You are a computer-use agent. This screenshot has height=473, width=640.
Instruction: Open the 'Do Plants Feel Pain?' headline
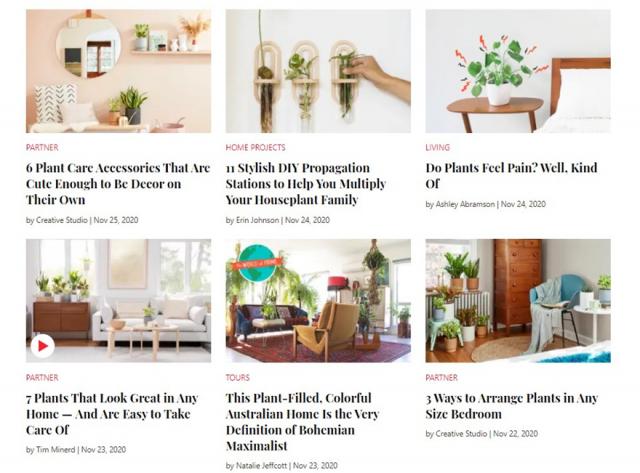pos(511,175)
